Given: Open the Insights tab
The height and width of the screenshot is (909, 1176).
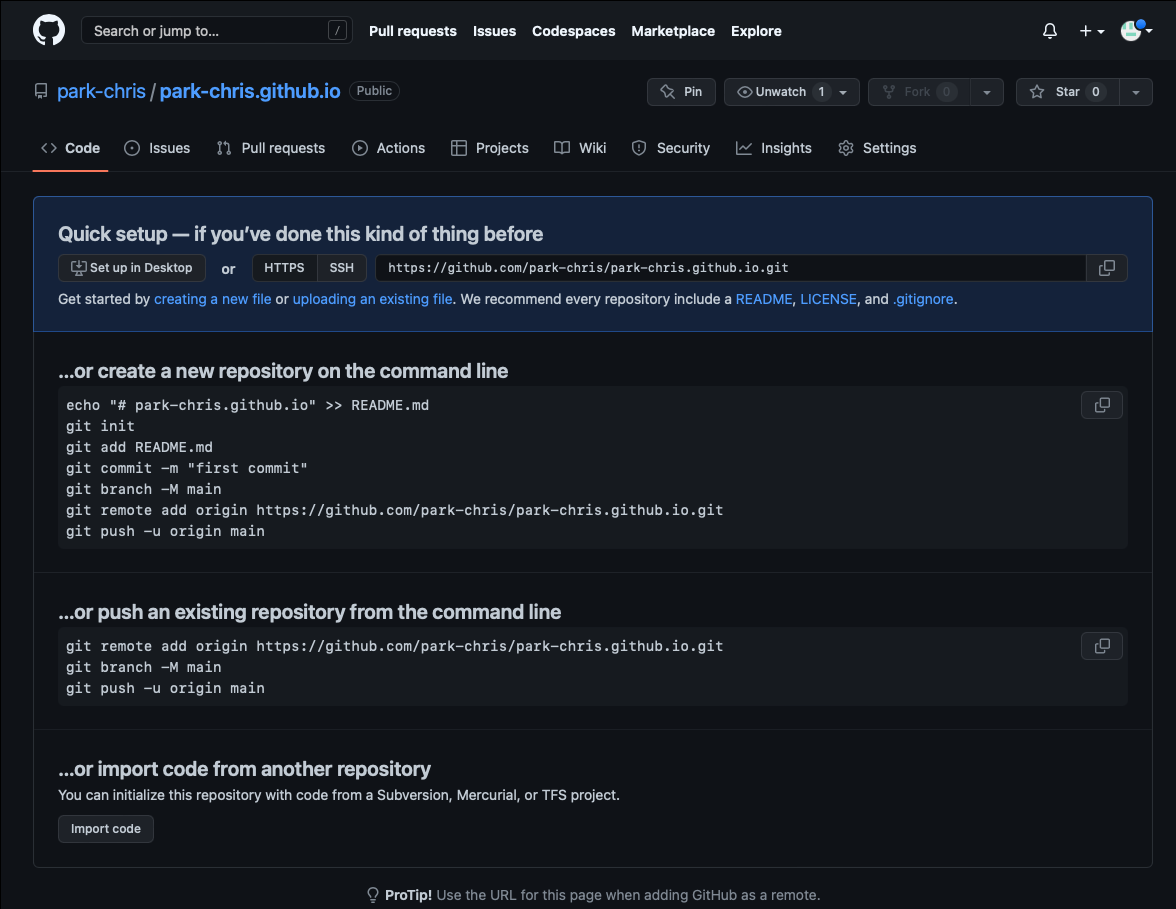Looking at the screenshot, I should pos(774,148).
